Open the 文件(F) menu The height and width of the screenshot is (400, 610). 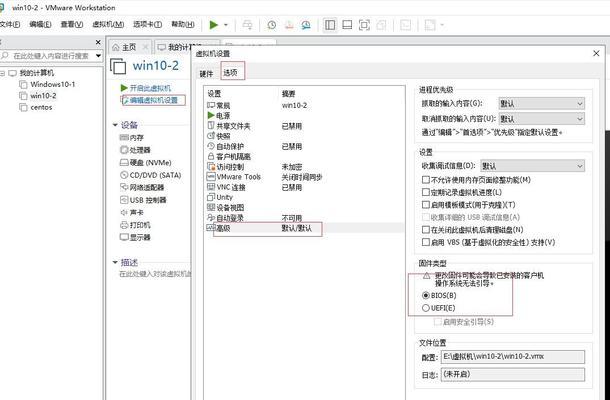click(x=9, y=25)
